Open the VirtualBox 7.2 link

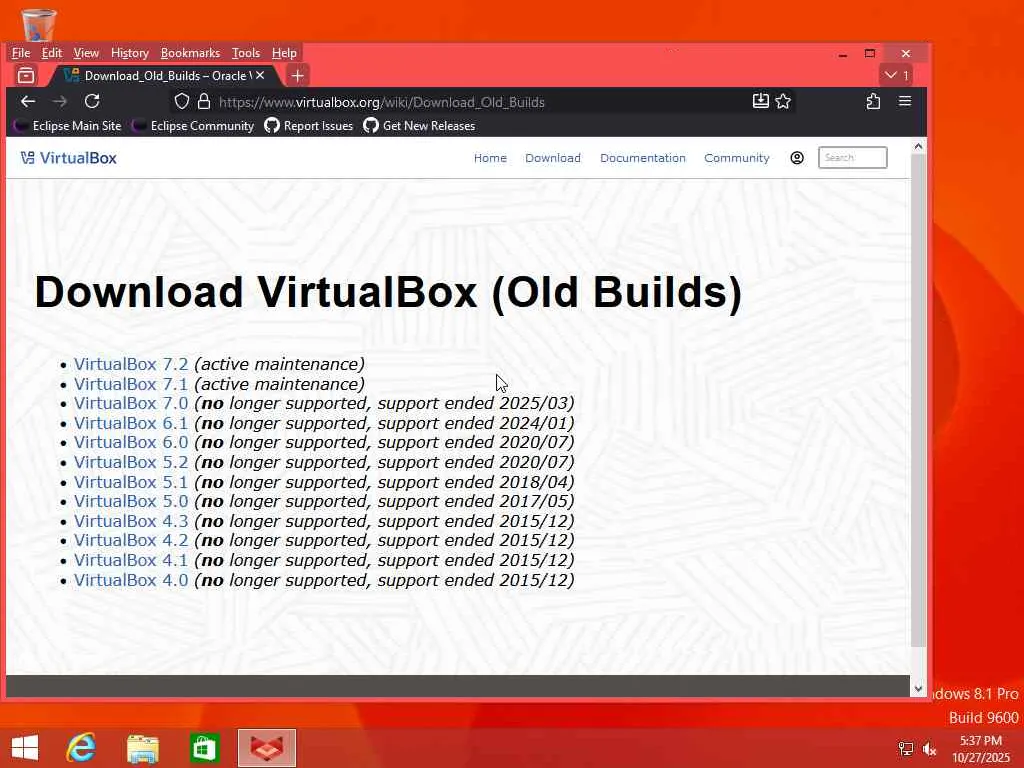[131, 364]
